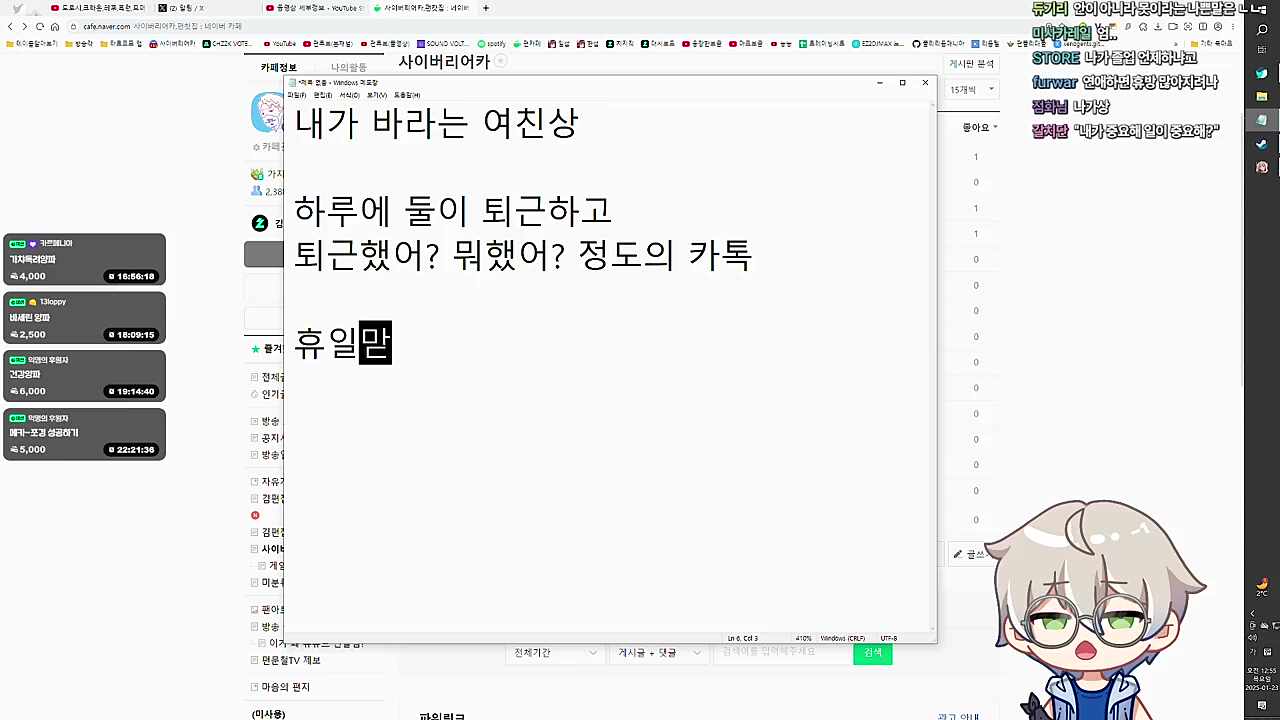Image resolution: width=1280 pixels, height=720 pixels.
Task: Click the 게시판 분석 button
Action: tap(971, 64)
